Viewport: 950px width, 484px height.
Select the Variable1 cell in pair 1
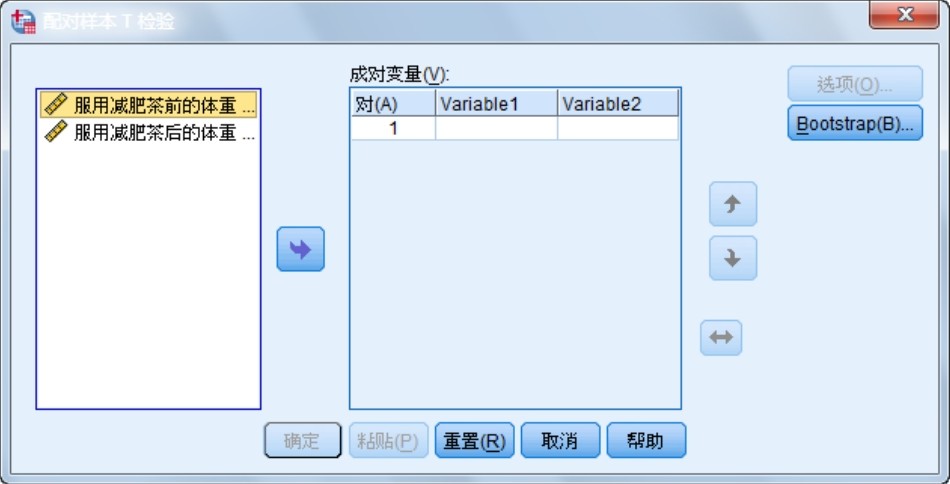click(x=496, y=128)
